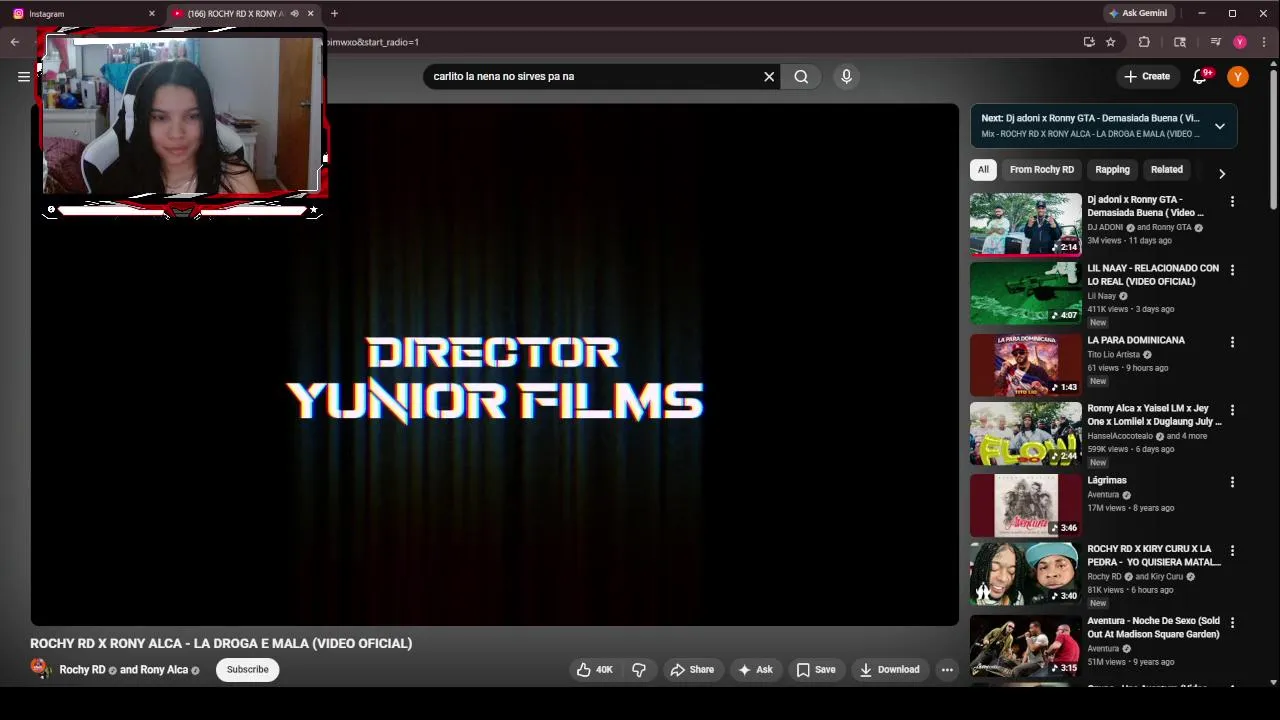Expand the Next mix playlist panel
The height and width of the screenshot is (720, 1280).
click(1220, 126)
